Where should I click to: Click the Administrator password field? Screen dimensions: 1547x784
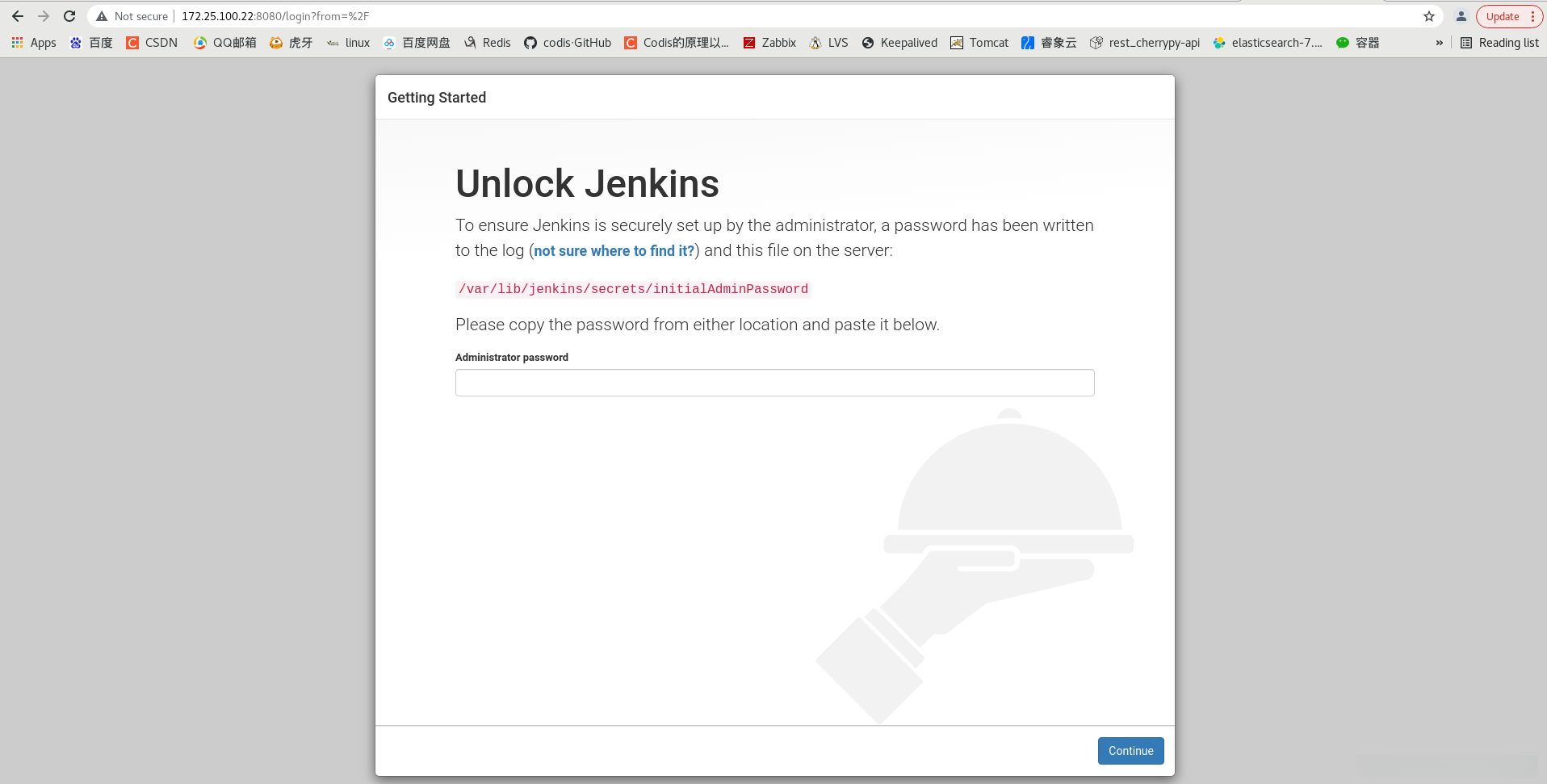tap(775, 383)
